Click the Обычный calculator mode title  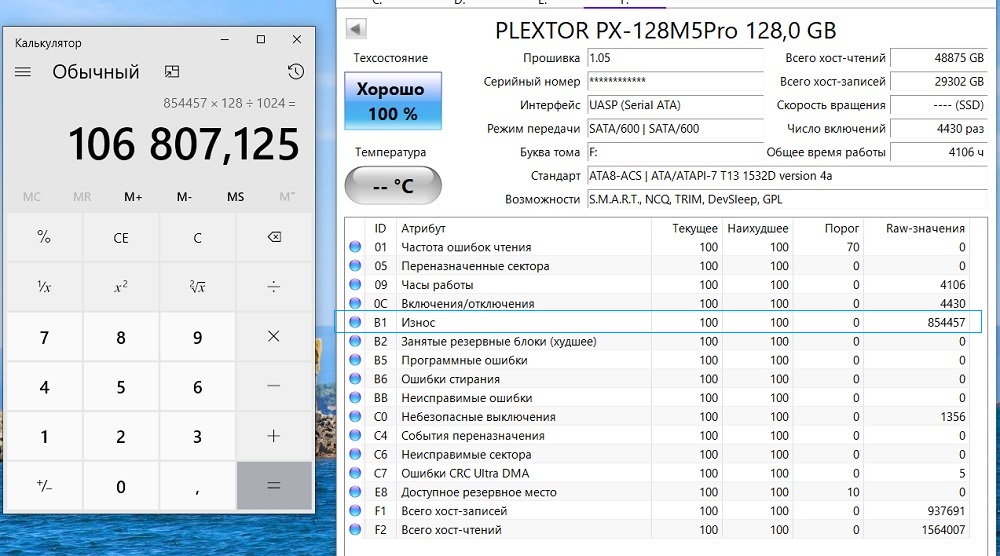click(96, 72)
